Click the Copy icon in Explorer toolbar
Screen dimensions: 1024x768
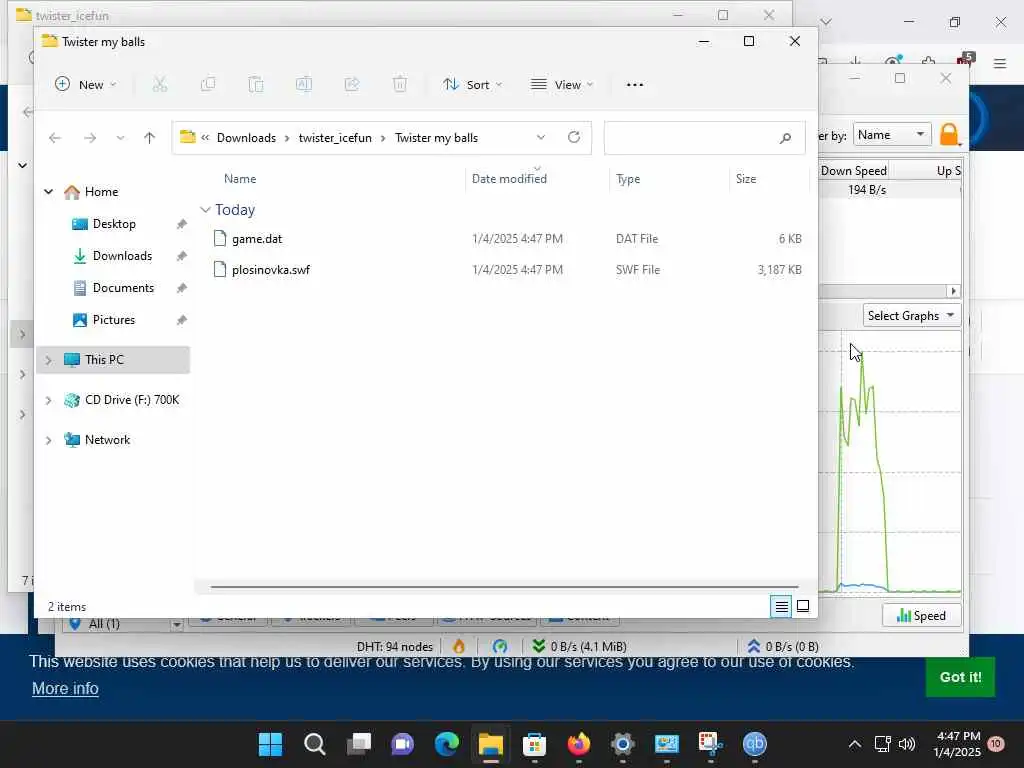[208, 84]
